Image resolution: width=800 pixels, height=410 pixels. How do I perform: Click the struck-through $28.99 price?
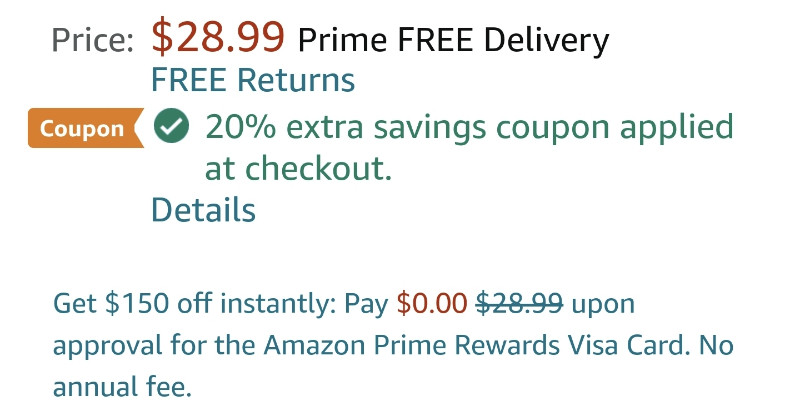(519, 303)
